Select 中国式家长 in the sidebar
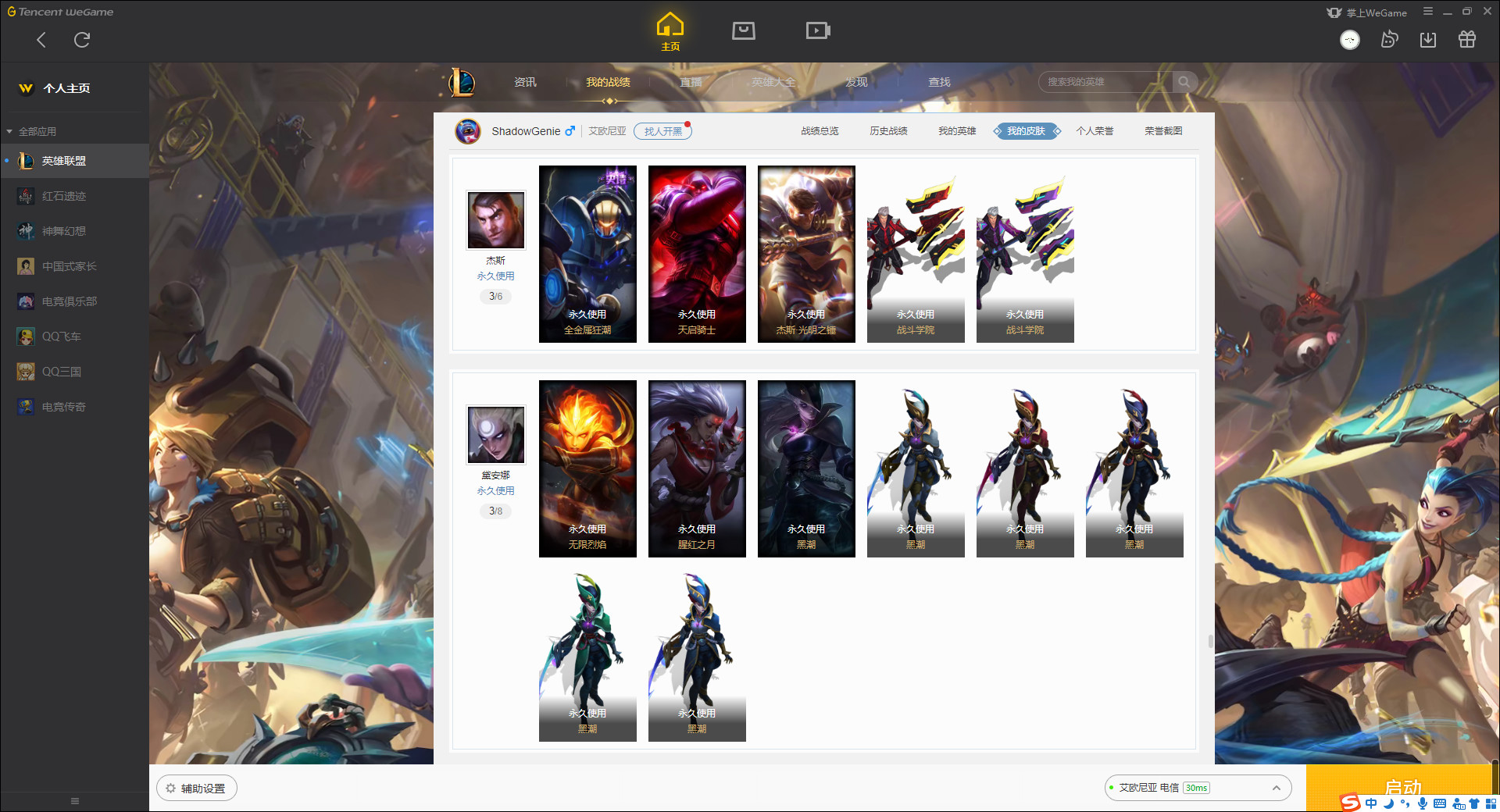The width and height of the screenshot is (1500, 812). coord(74,266)
